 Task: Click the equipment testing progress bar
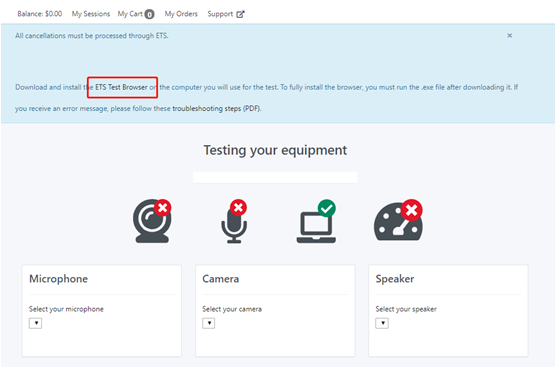tap(275, 177)
